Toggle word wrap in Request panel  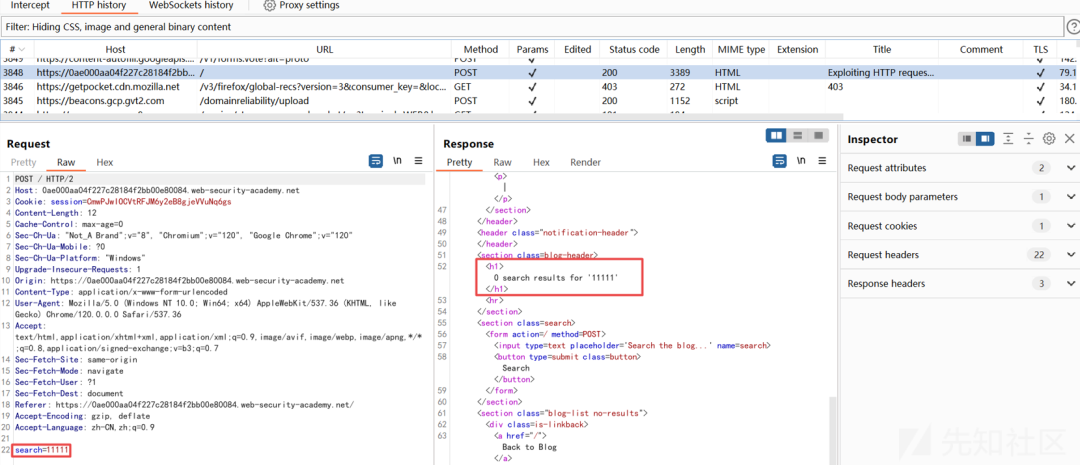(x=376, y=161)
